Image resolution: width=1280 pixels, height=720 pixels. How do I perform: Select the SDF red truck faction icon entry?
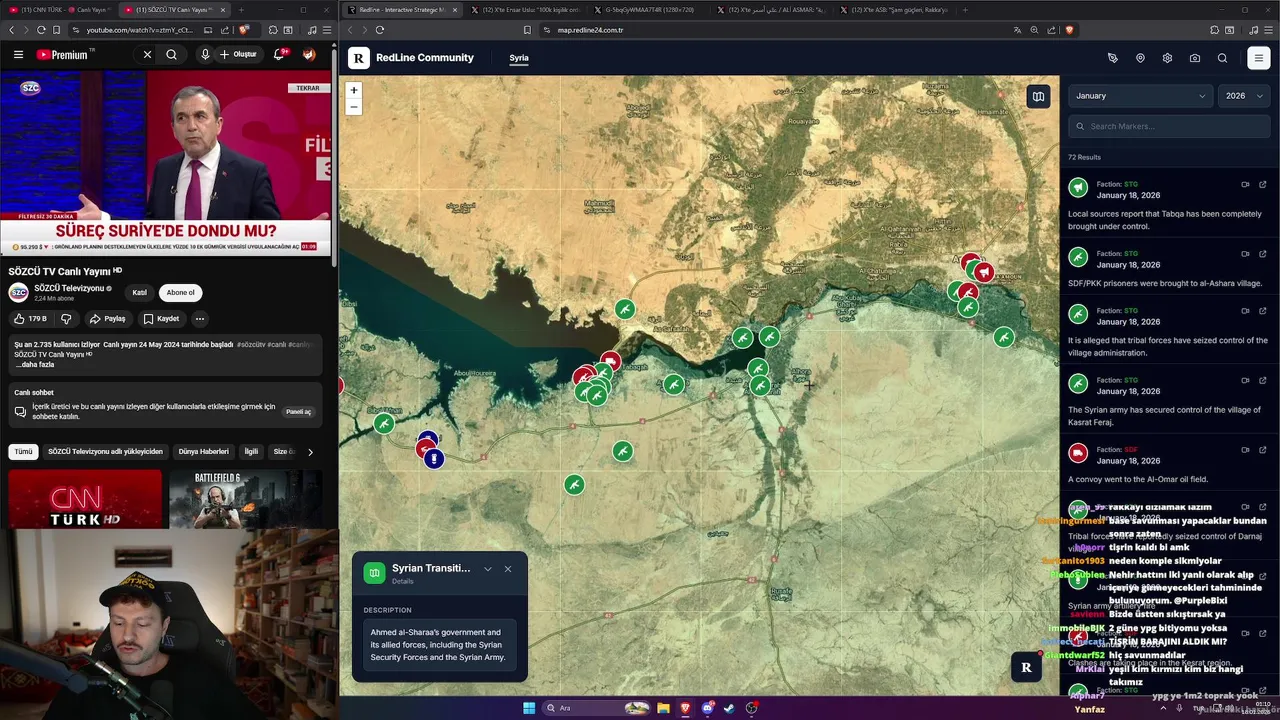(x=1078, y=454)
